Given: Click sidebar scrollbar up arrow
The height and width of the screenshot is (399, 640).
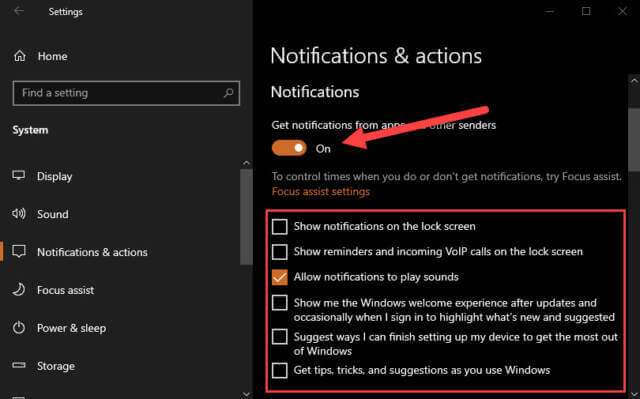Looking at the screenshot, I should pos(246,163).
